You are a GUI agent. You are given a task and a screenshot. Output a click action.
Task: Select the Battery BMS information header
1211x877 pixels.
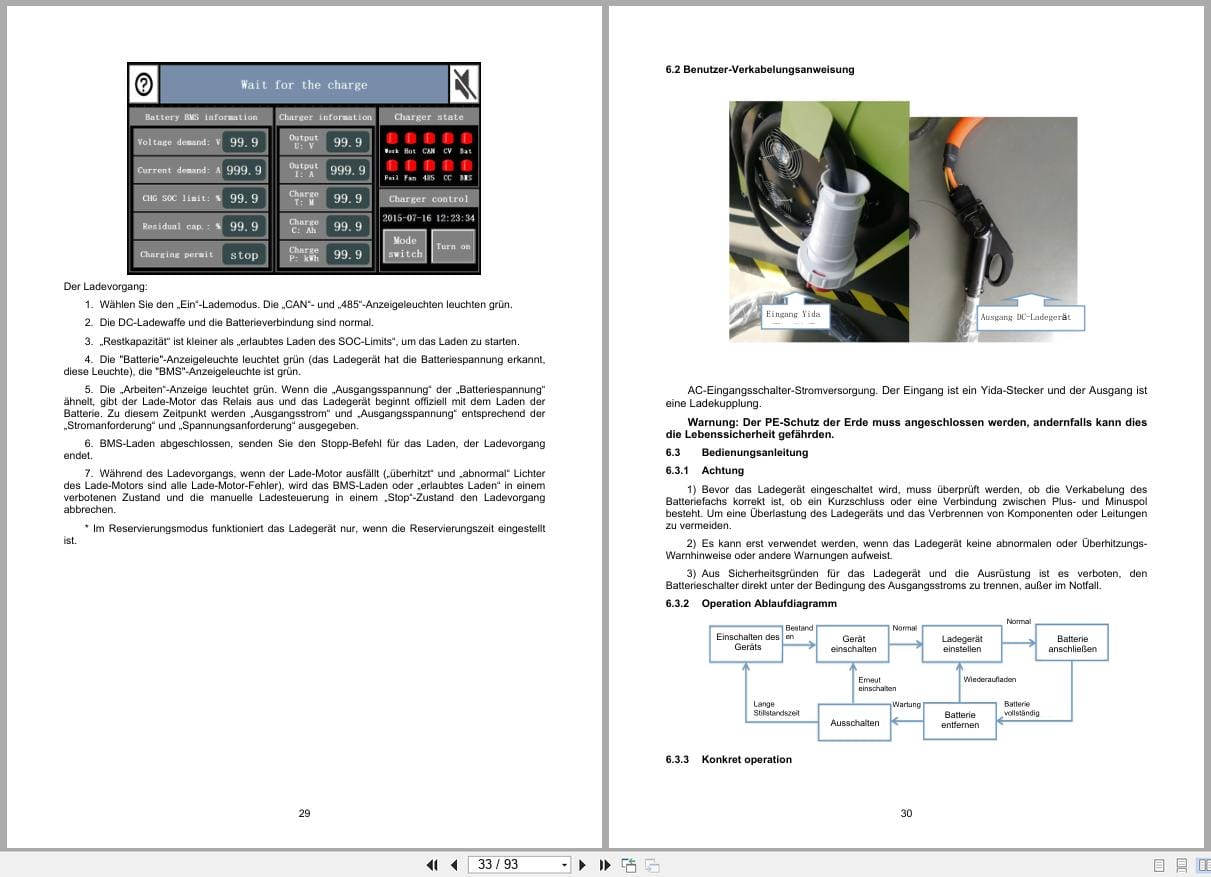(200, 117)
